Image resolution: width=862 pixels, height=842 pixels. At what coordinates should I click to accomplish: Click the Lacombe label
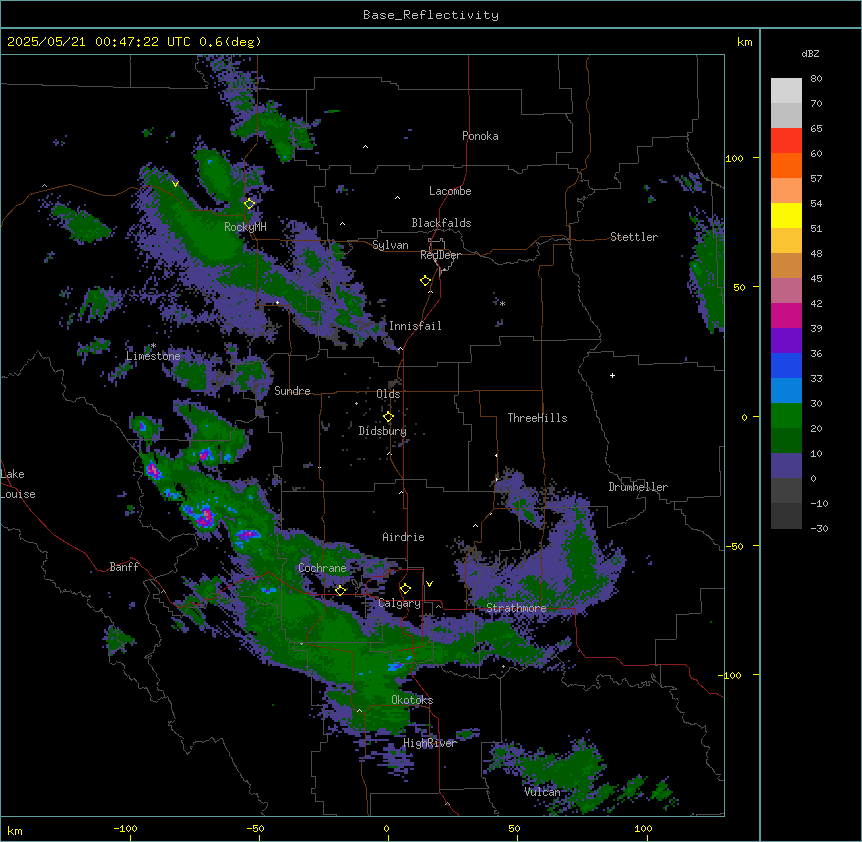[450, 191]
